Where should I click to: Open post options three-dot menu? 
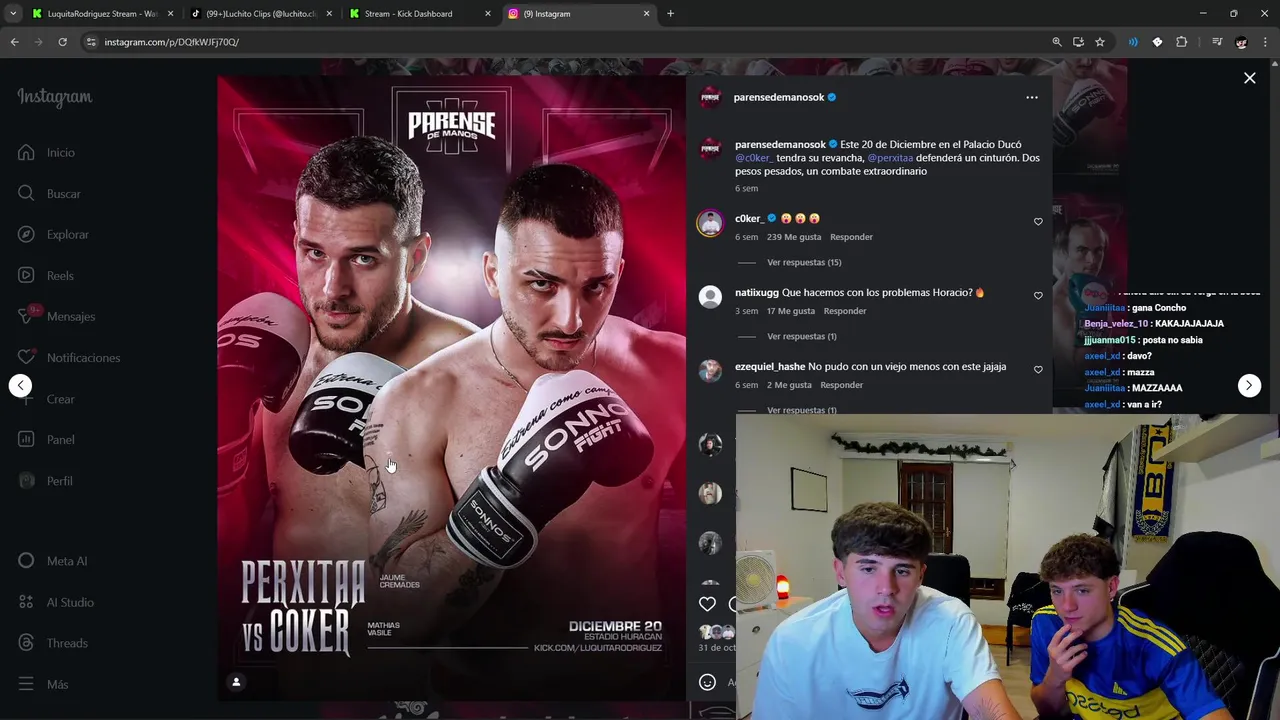1031,97
